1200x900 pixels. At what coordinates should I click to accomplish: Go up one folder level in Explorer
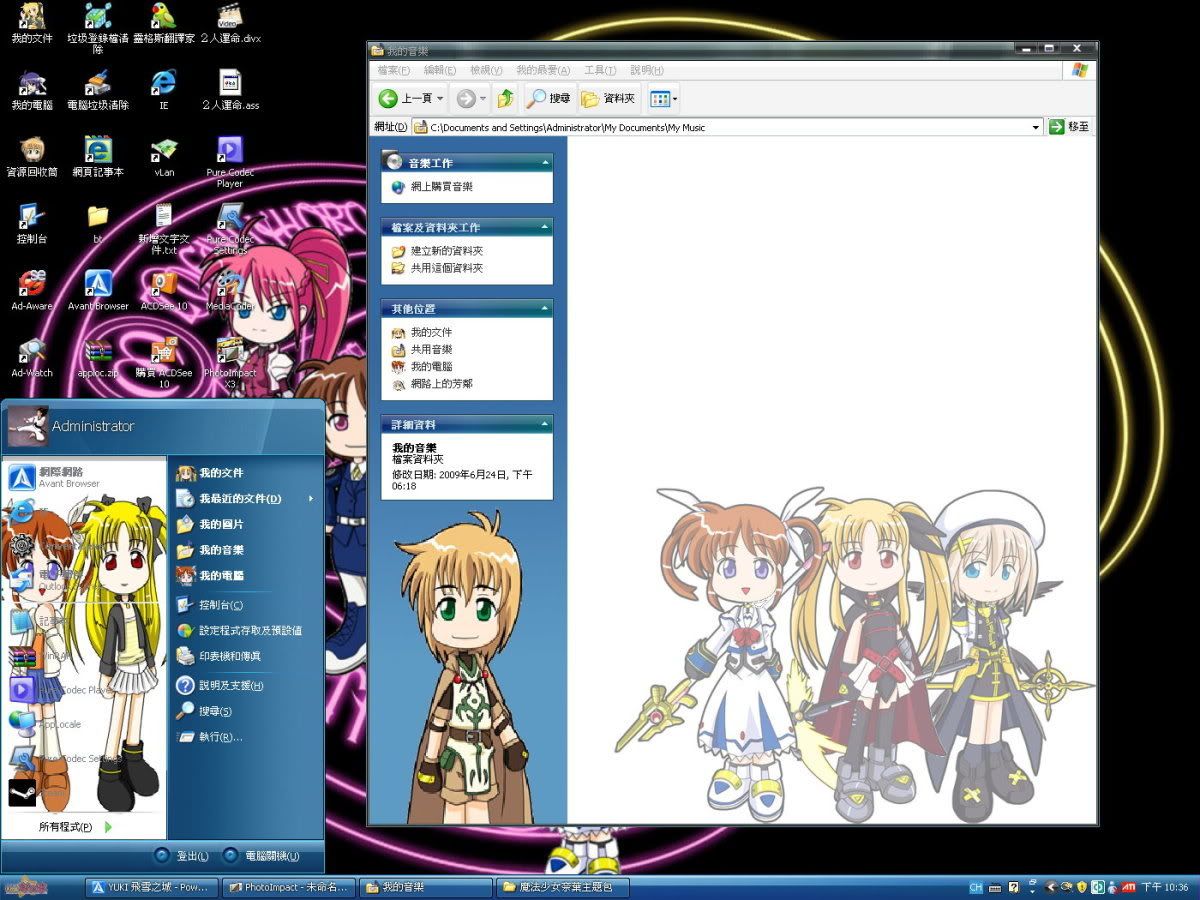pyautogui.click(x=506, y=98)
